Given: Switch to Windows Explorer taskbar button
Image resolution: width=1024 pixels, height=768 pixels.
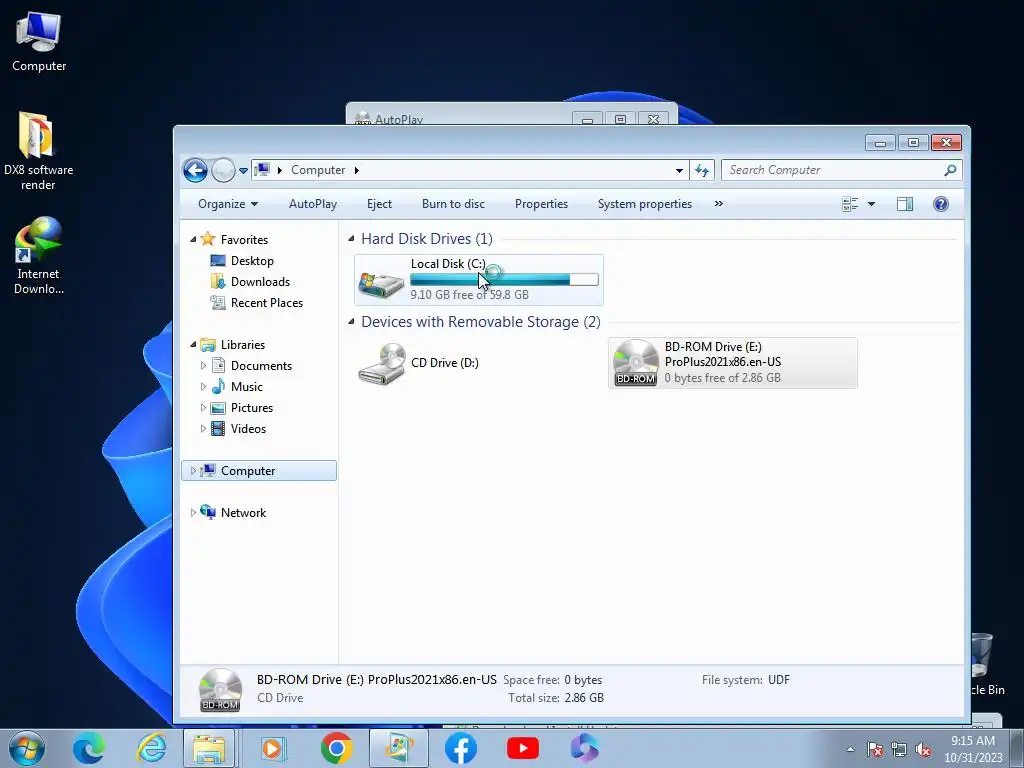Looking at the screenshot, I should 209,748.
